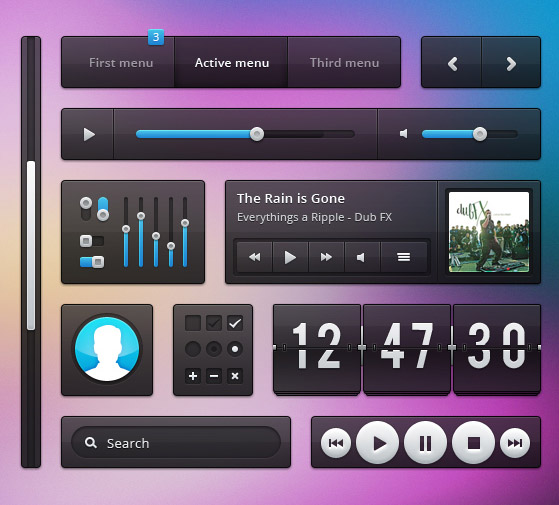The width and height of the screenshot is (559, 505).
Task: Toggle the gray vertical switch in equalizer panel
Action: click(x=86, y=208)
